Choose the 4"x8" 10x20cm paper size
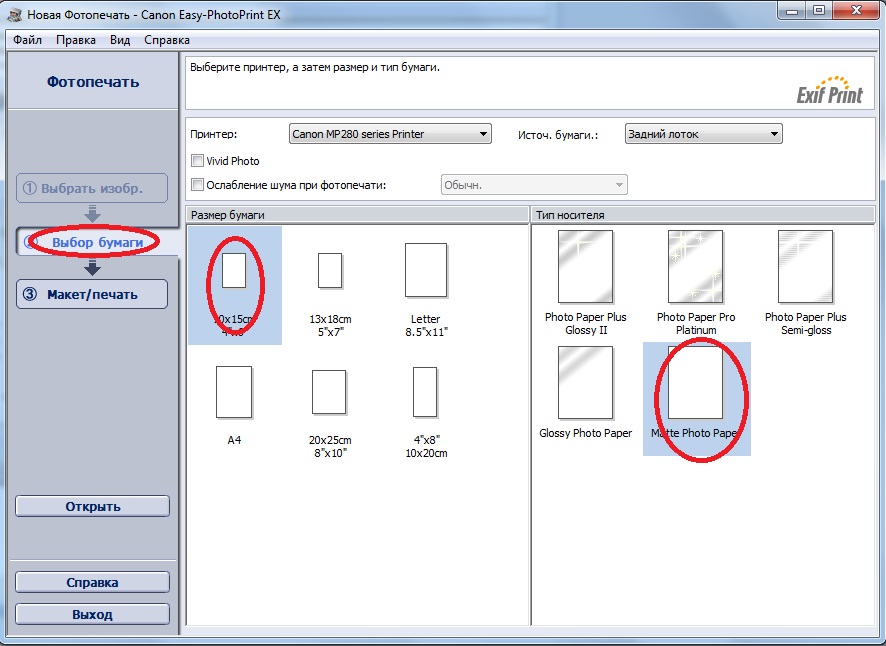Viewport: 886px width, 646px height. click(x=425, y=412)
